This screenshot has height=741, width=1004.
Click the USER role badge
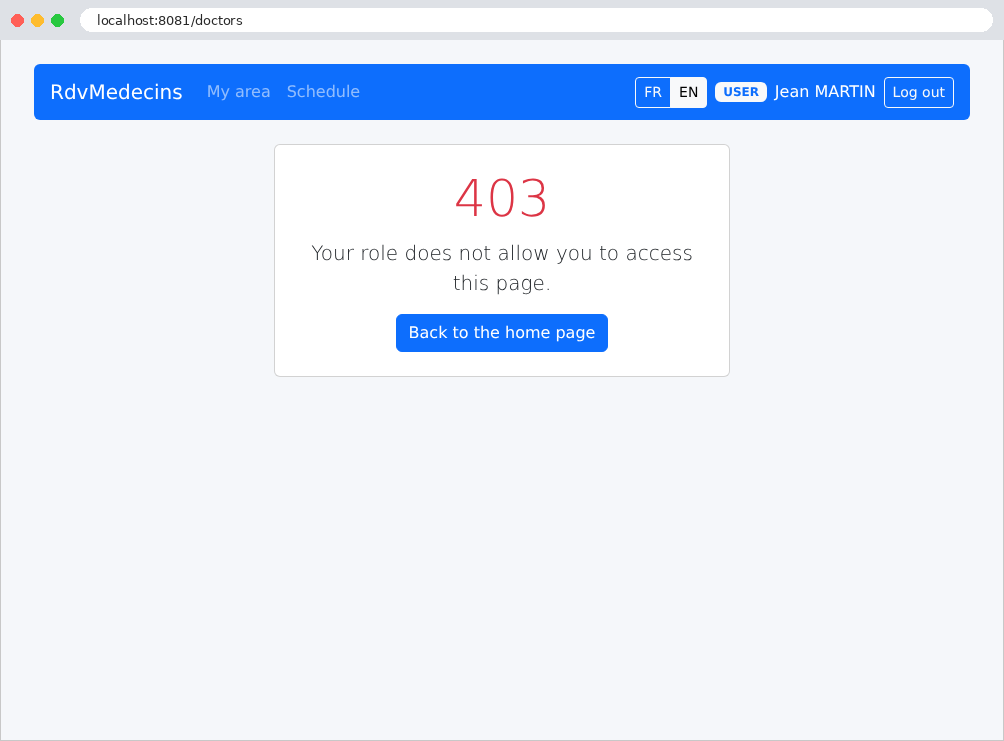(741, 92)
